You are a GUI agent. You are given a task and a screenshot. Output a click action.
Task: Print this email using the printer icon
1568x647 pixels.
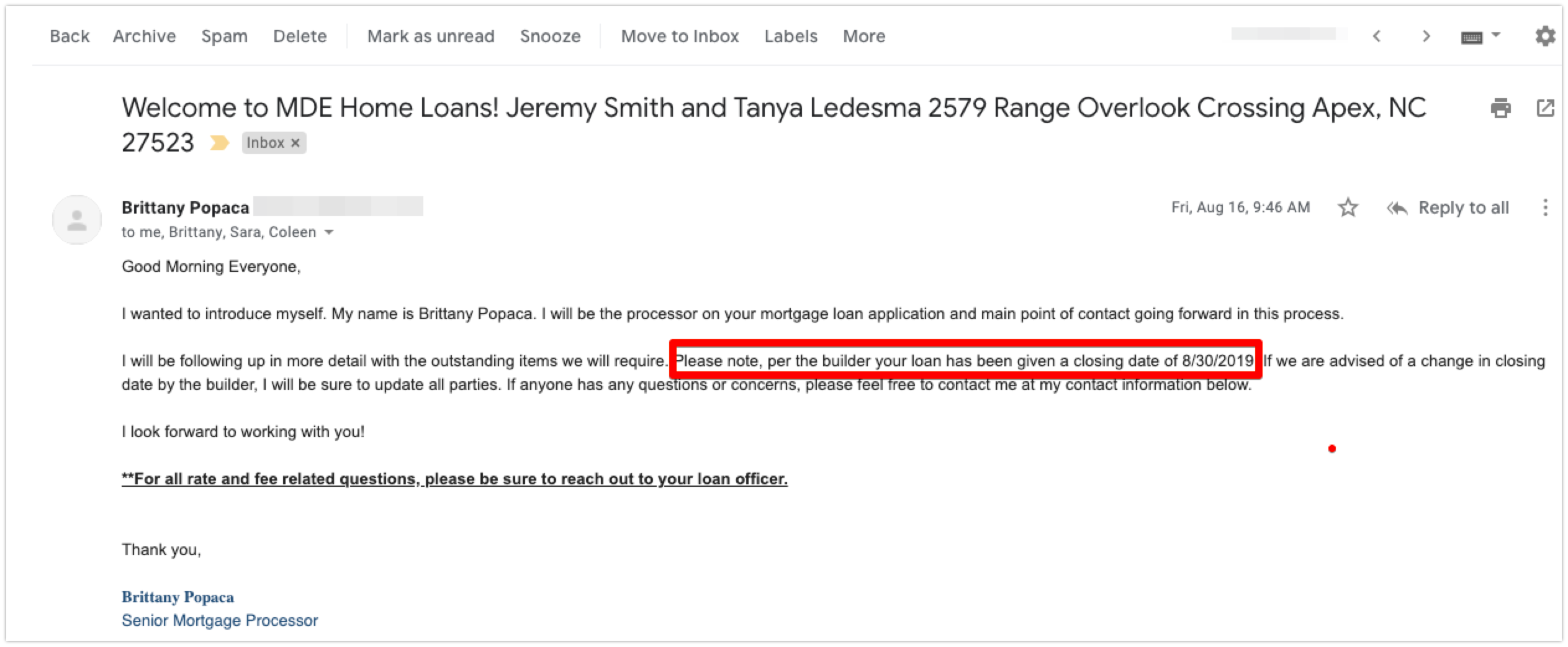(x=1500, y=108)
